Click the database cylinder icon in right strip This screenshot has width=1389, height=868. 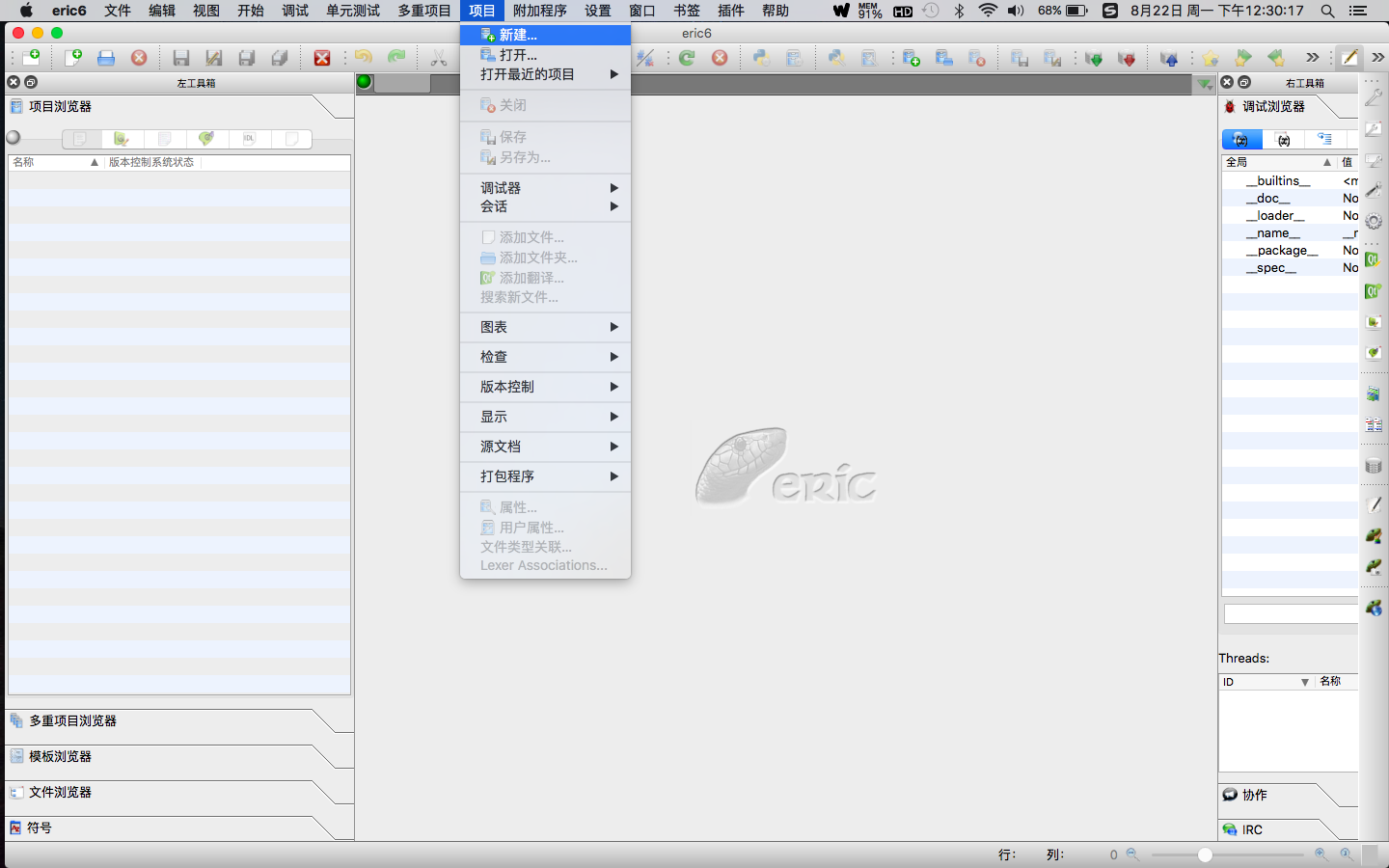1374,466
